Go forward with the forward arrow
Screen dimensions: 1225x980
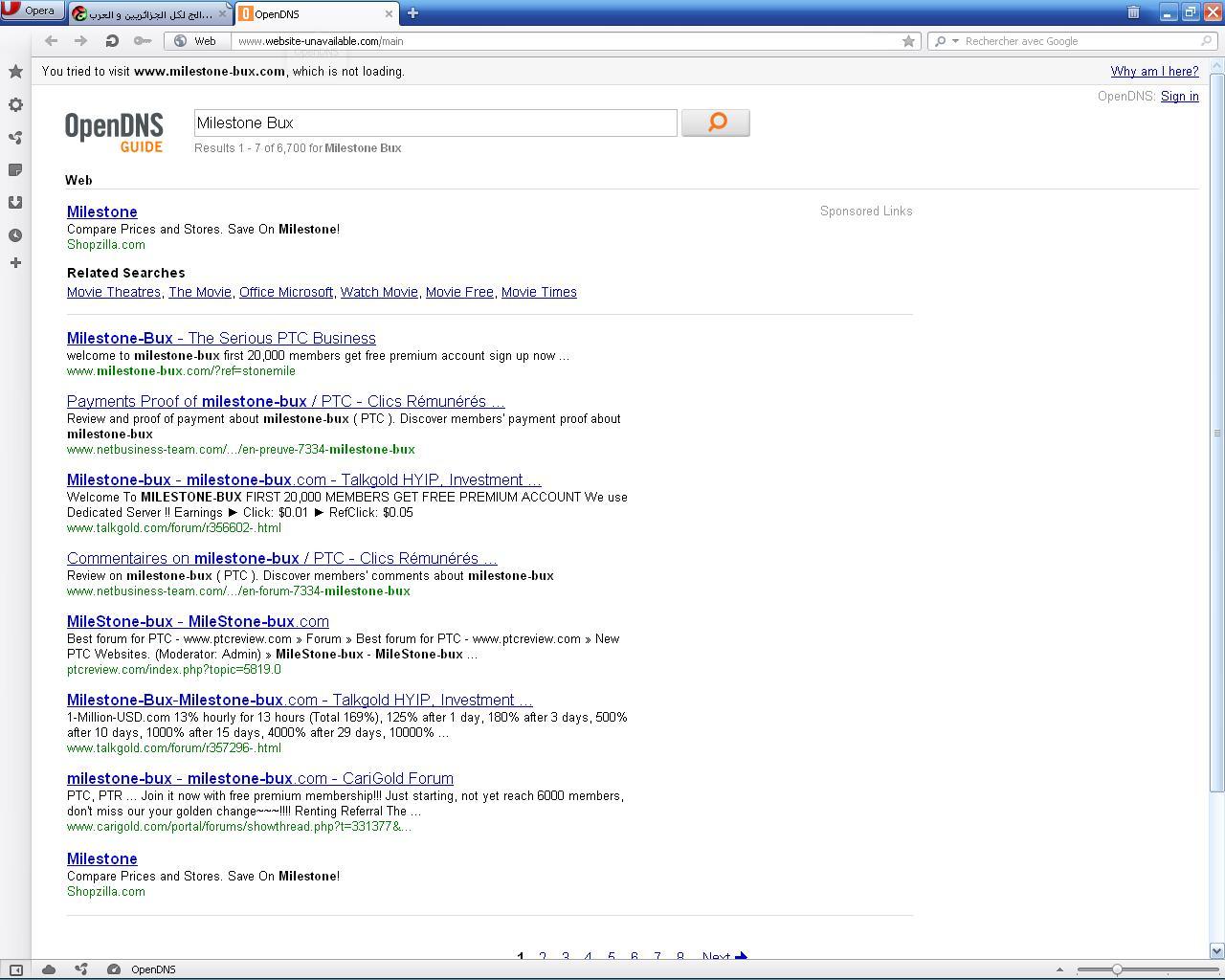pyautogui.click(x=81, y=40)
